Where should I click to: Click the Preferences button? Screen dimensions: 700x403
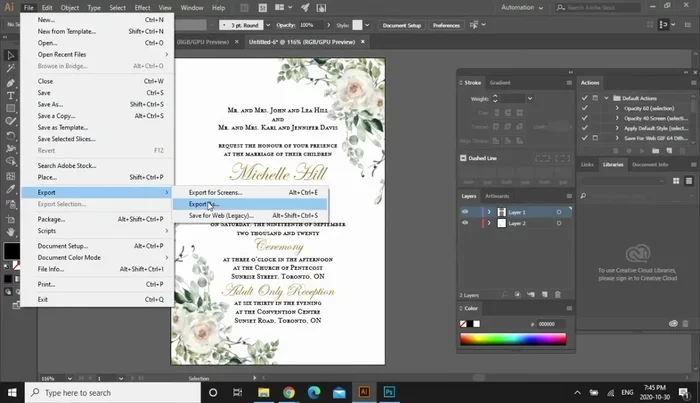coord(446,25)
